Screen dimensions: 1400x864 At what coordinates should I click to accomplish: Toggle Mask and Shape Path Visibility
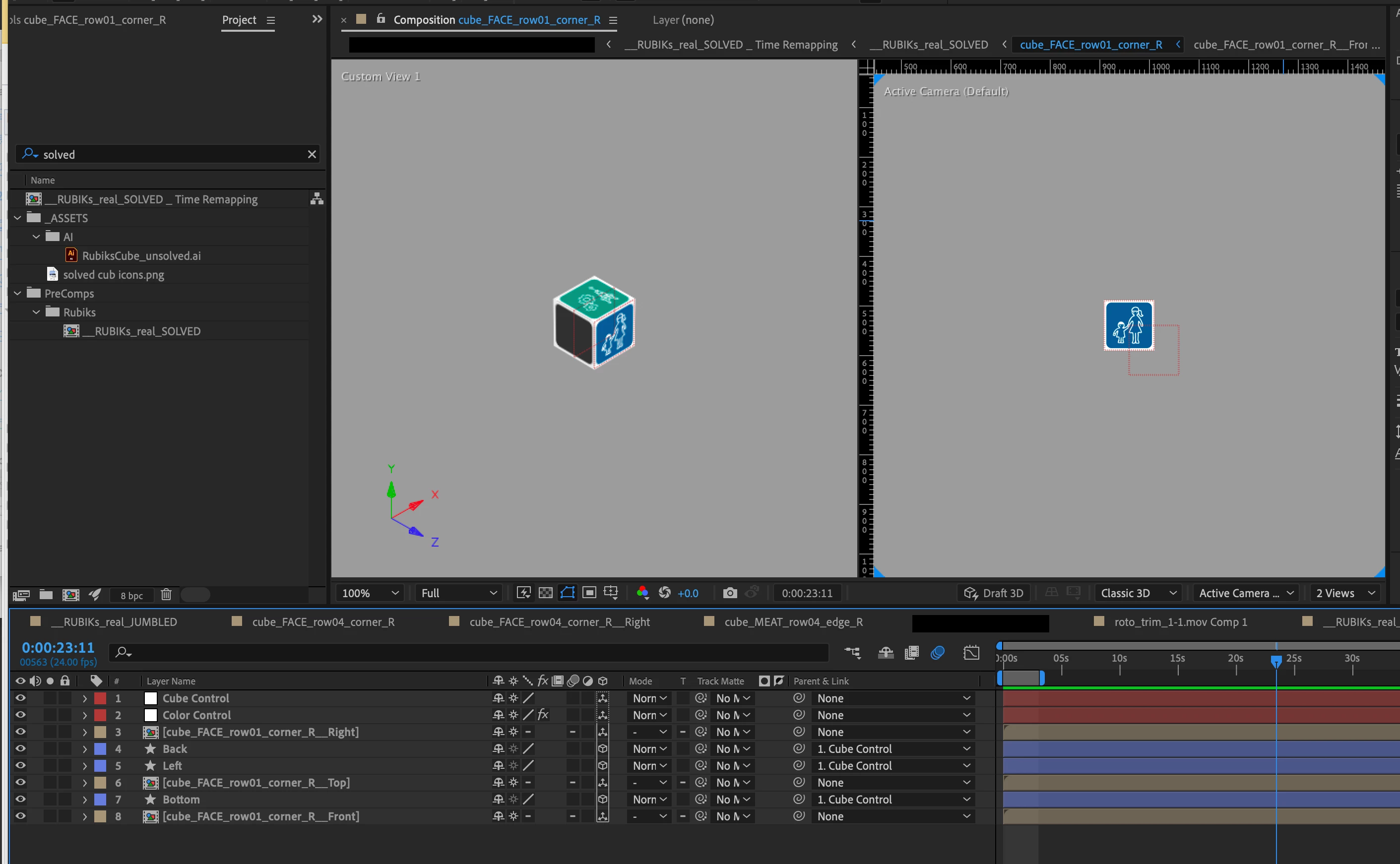click(x=567, y=593)
